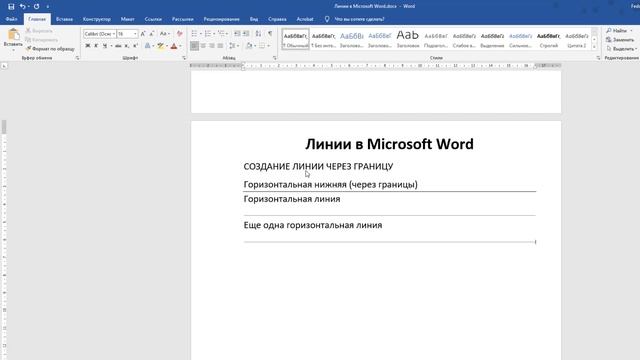Click the red font color swatch

tap(174, 46)
